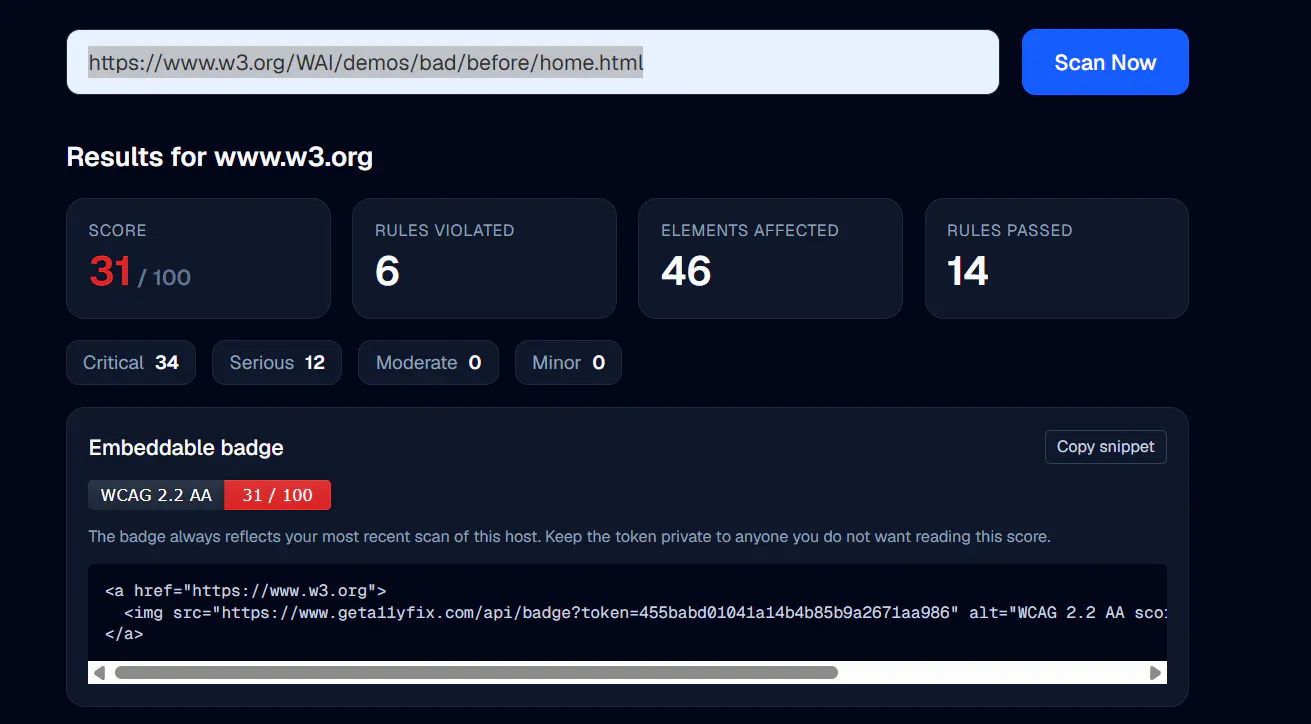This screenshot has height=724, width=1311.
Task: Click the code line with href="https://www.w3.org"
Action: coord(245,591)
